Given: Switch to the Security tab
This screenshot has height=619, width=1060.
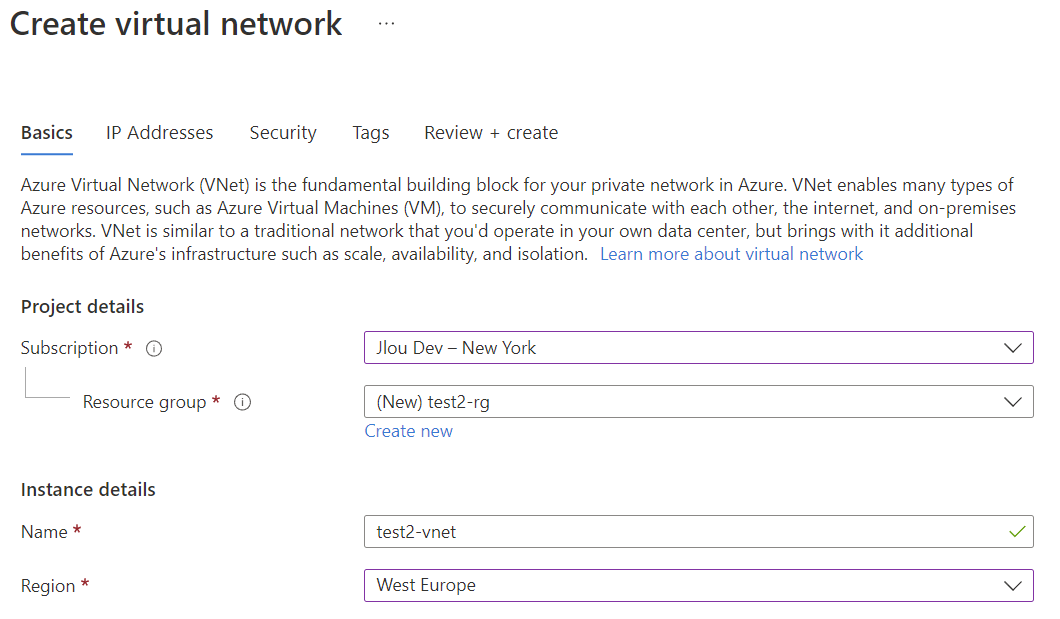Looking at the screenshot, I should point(283,132).
